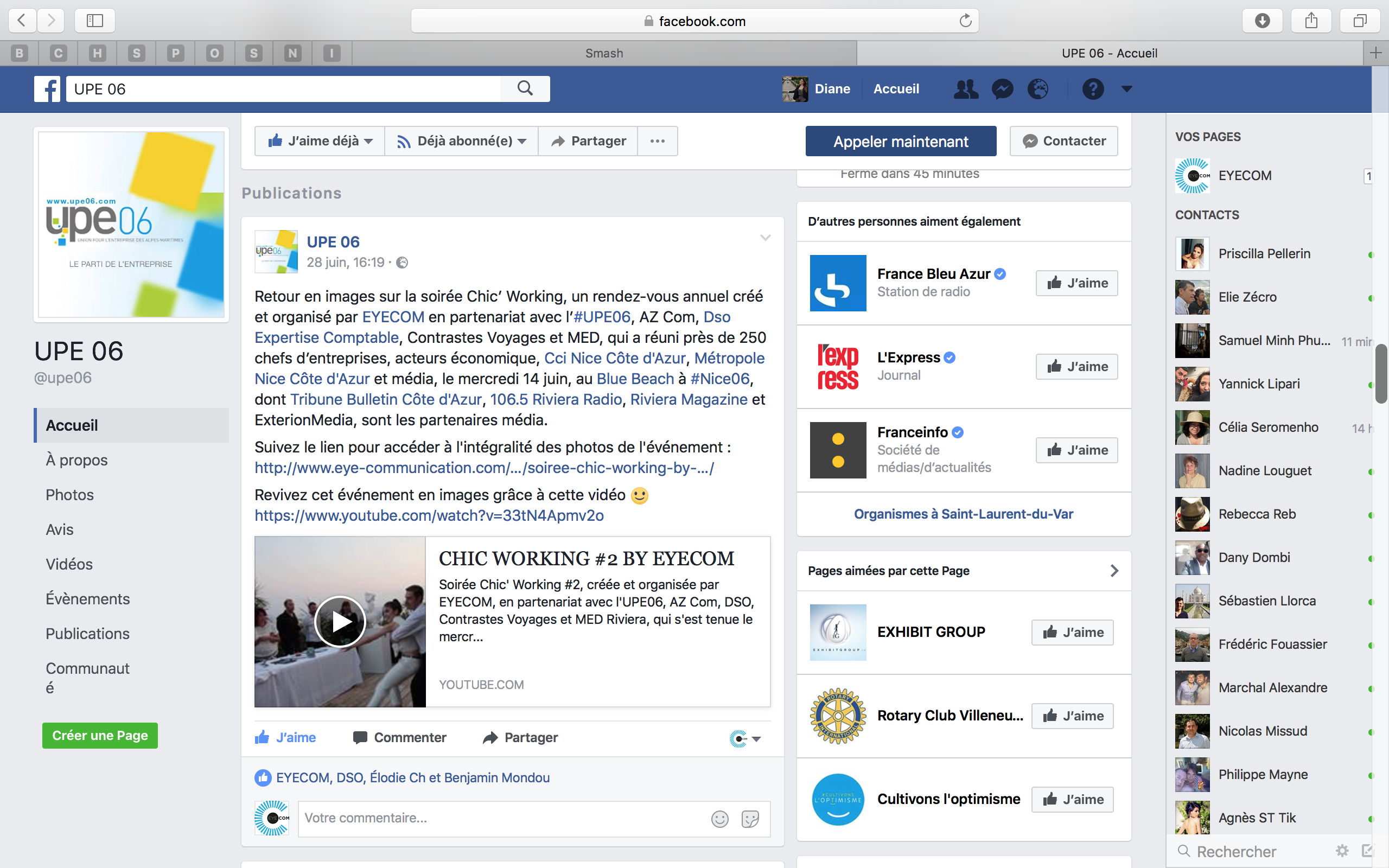Like the post with J'aime
The height and width of the screenshot is (868, 1389).
285,738
